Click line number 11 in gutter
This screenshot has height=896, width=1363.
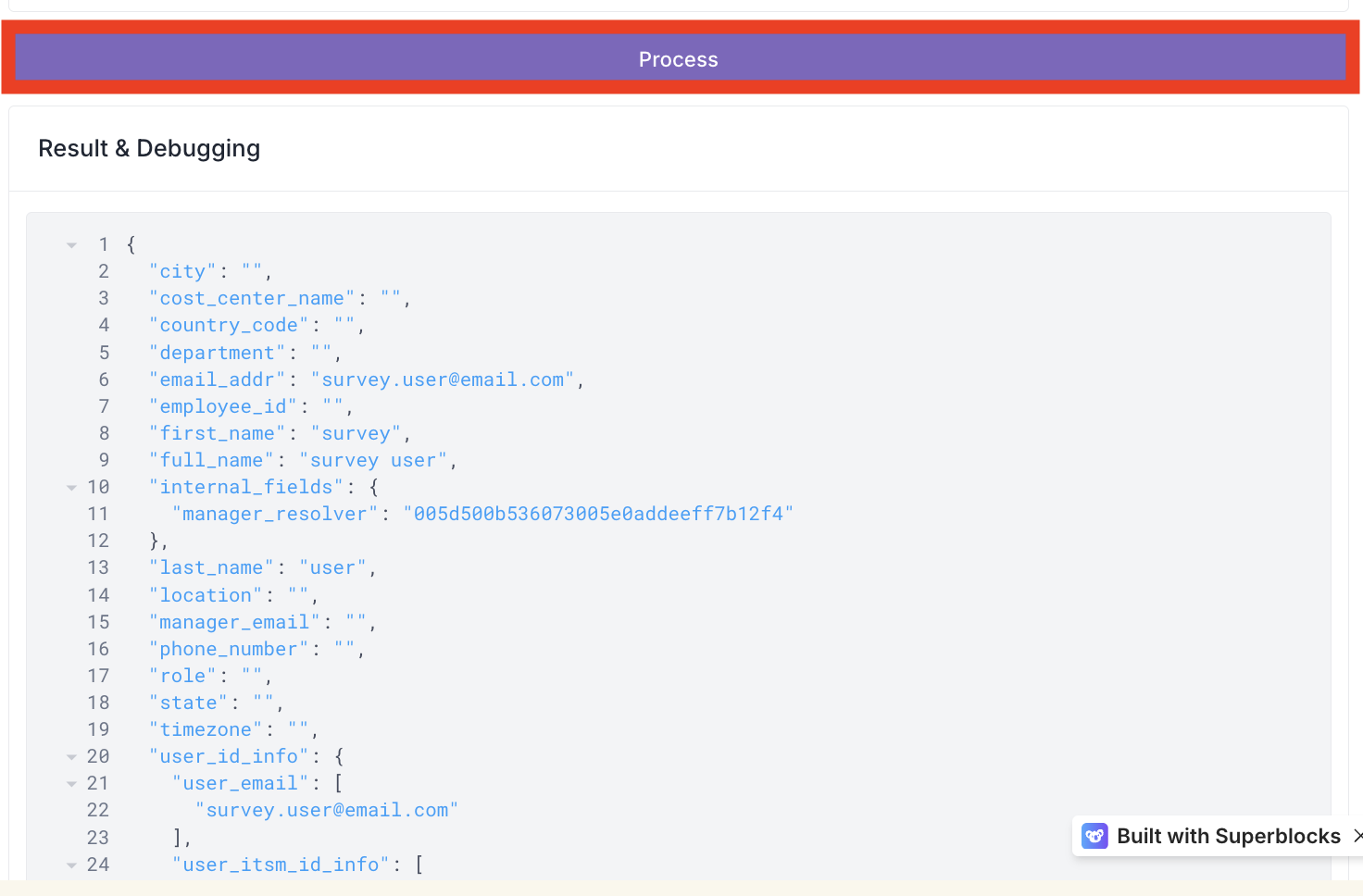(98, 514)
